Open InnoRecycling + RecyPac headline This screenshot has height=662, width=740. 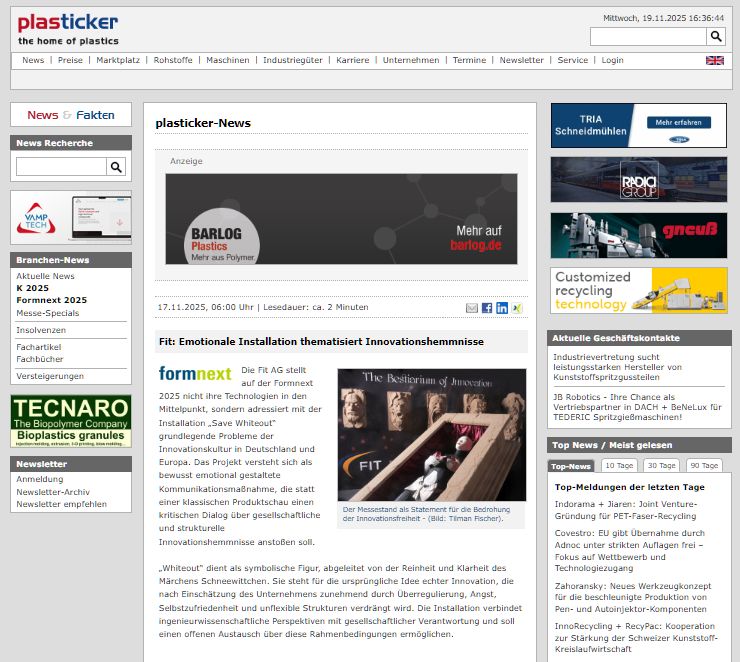click(636, 637)
